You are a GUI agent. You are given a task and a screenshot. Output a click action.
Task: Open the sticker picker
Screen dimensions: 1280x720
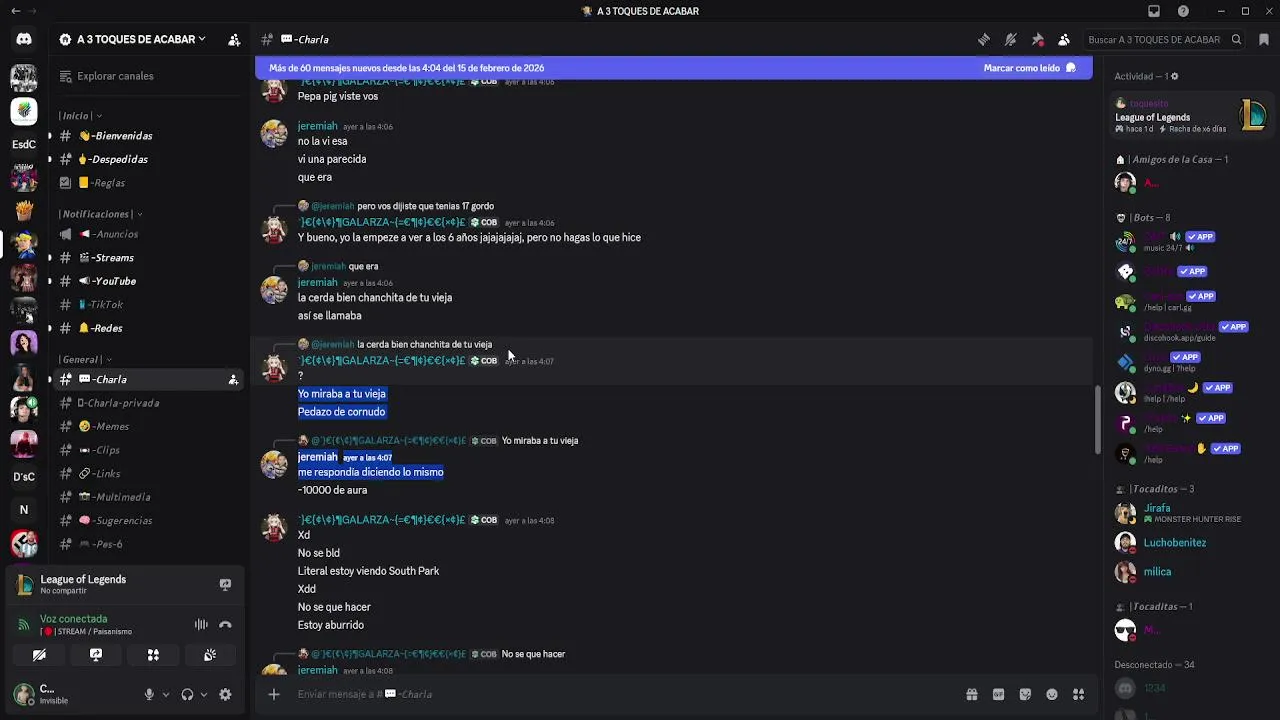pyautogui.click(x=1025, y=695)
